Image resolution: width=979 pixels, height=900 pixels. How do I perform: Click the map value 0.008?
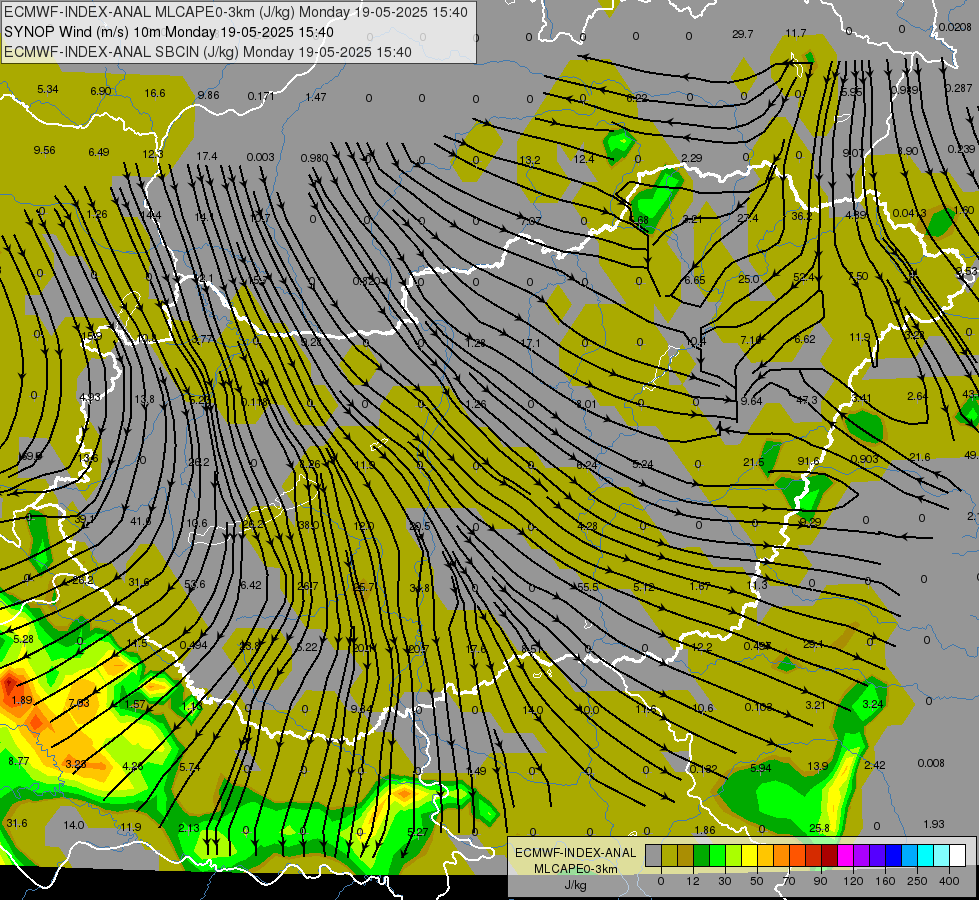point(931,763)
